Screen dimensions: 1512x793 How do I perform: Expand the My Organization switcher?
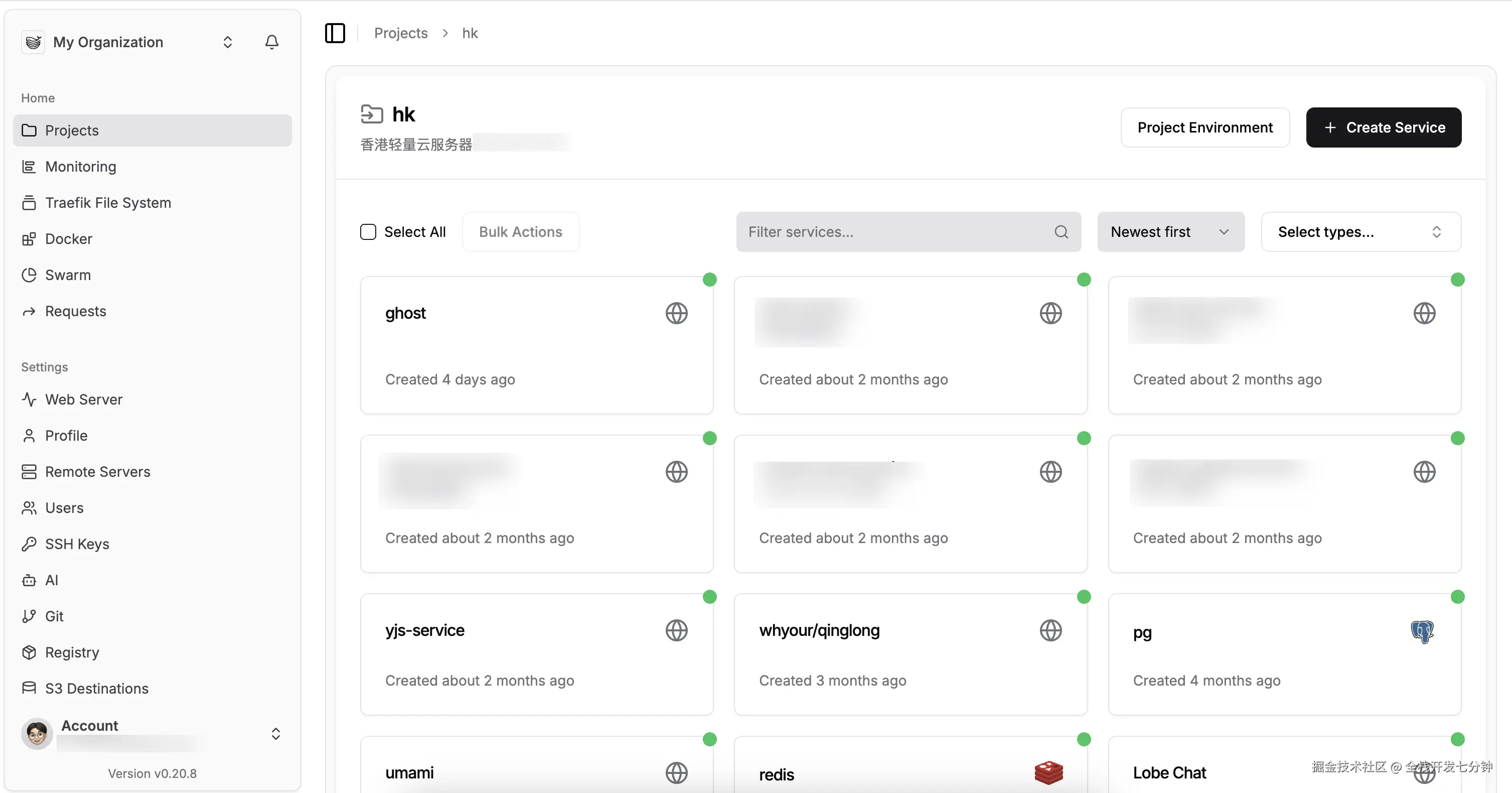pos(227,42)
